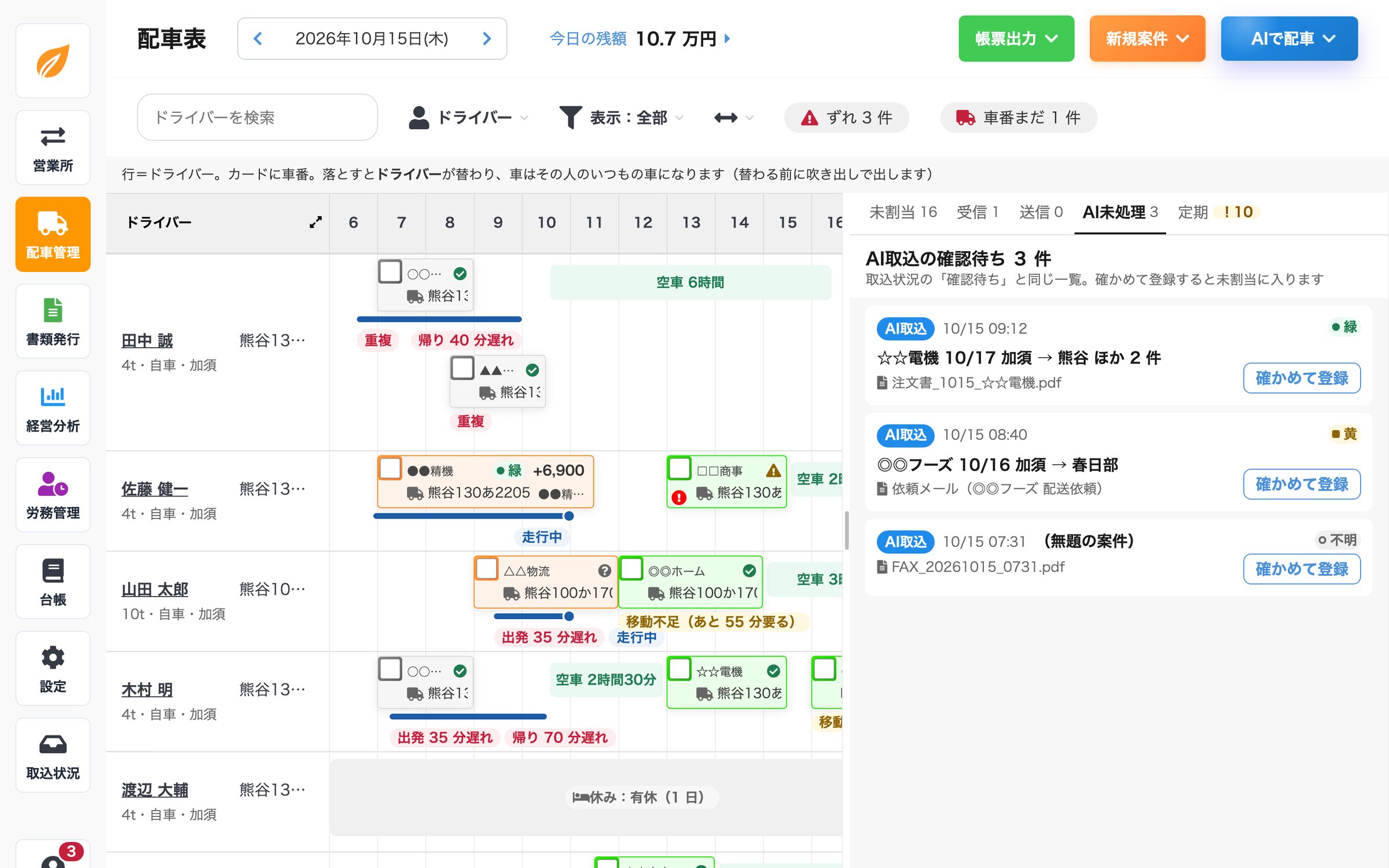Open 経営分析 chart icon
The height and width of the screenshot is (868, 1389).
53,408
